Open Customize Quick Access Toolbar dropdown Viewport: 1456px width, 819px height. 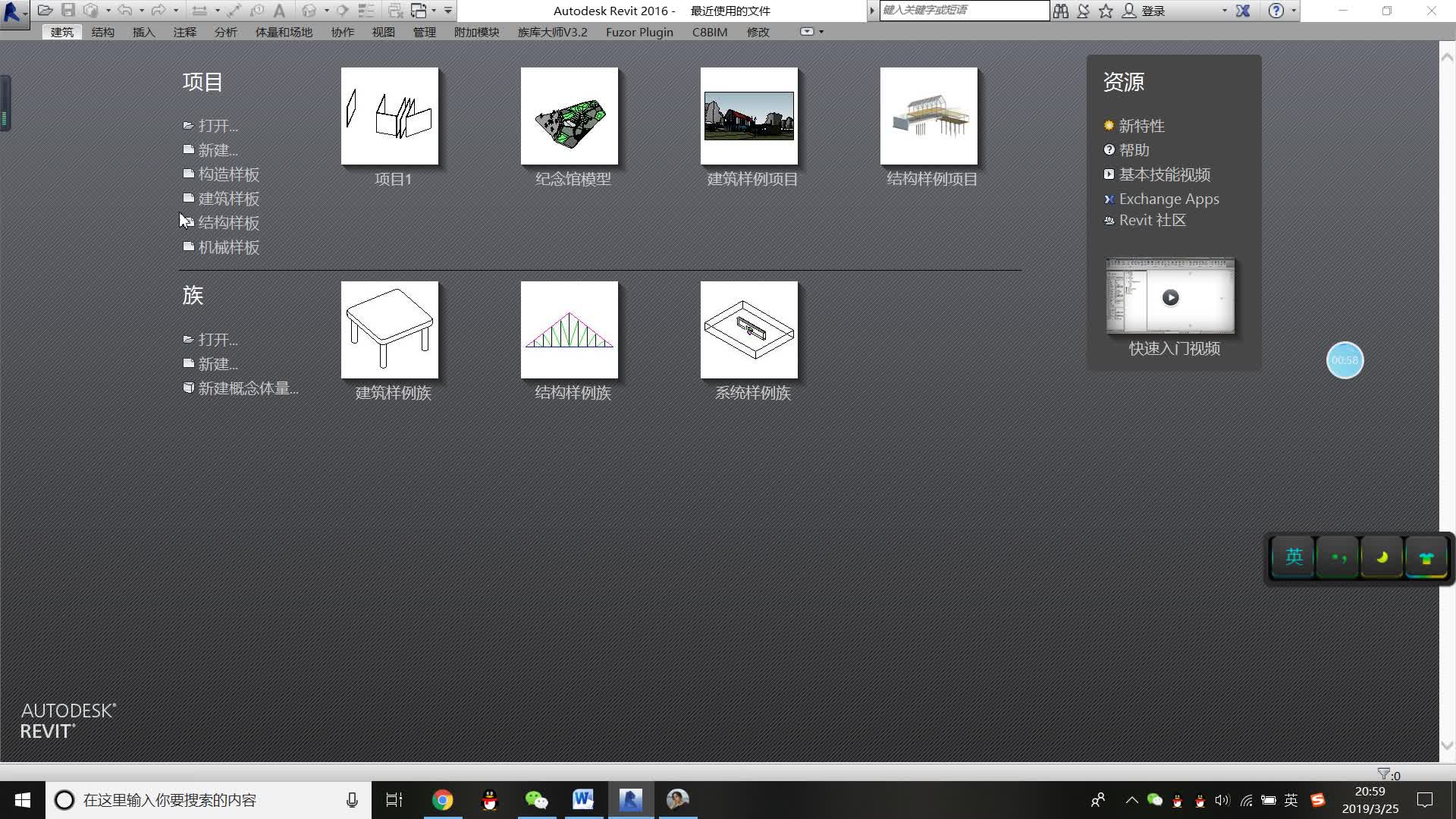click(x=448, y=11)
